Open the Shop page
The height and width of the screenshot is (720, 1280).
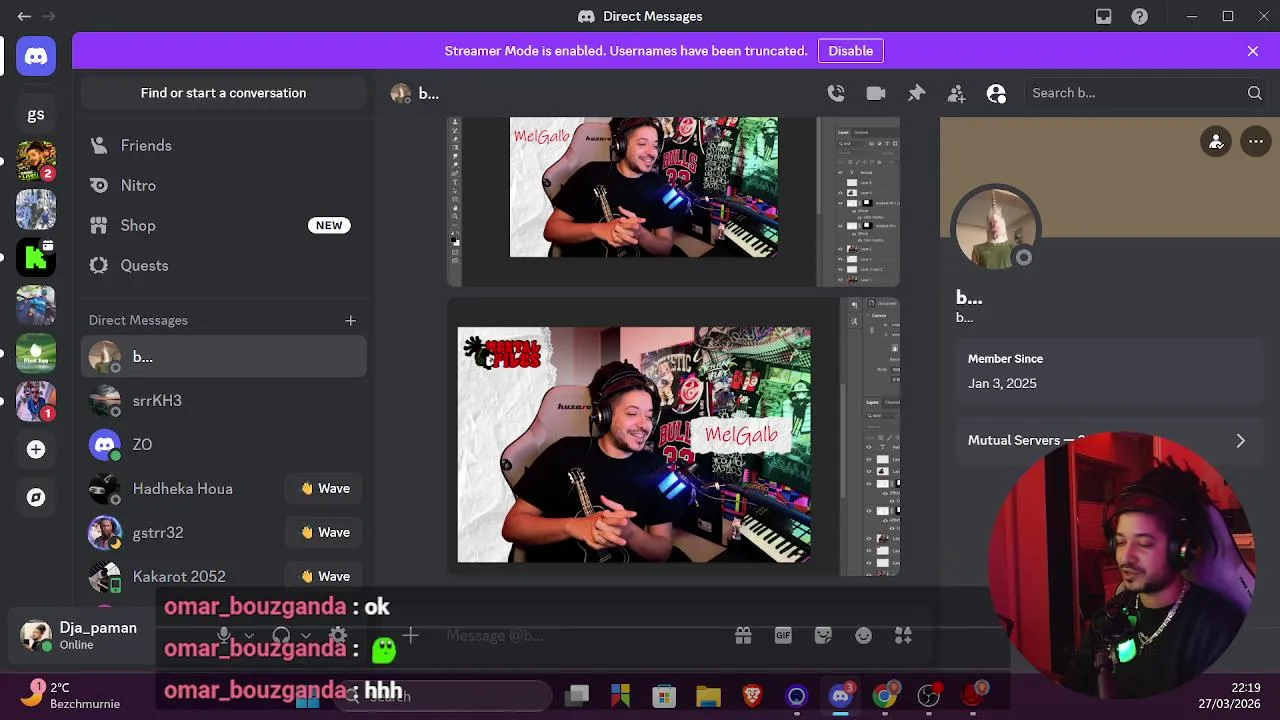[x=224, y=225]
